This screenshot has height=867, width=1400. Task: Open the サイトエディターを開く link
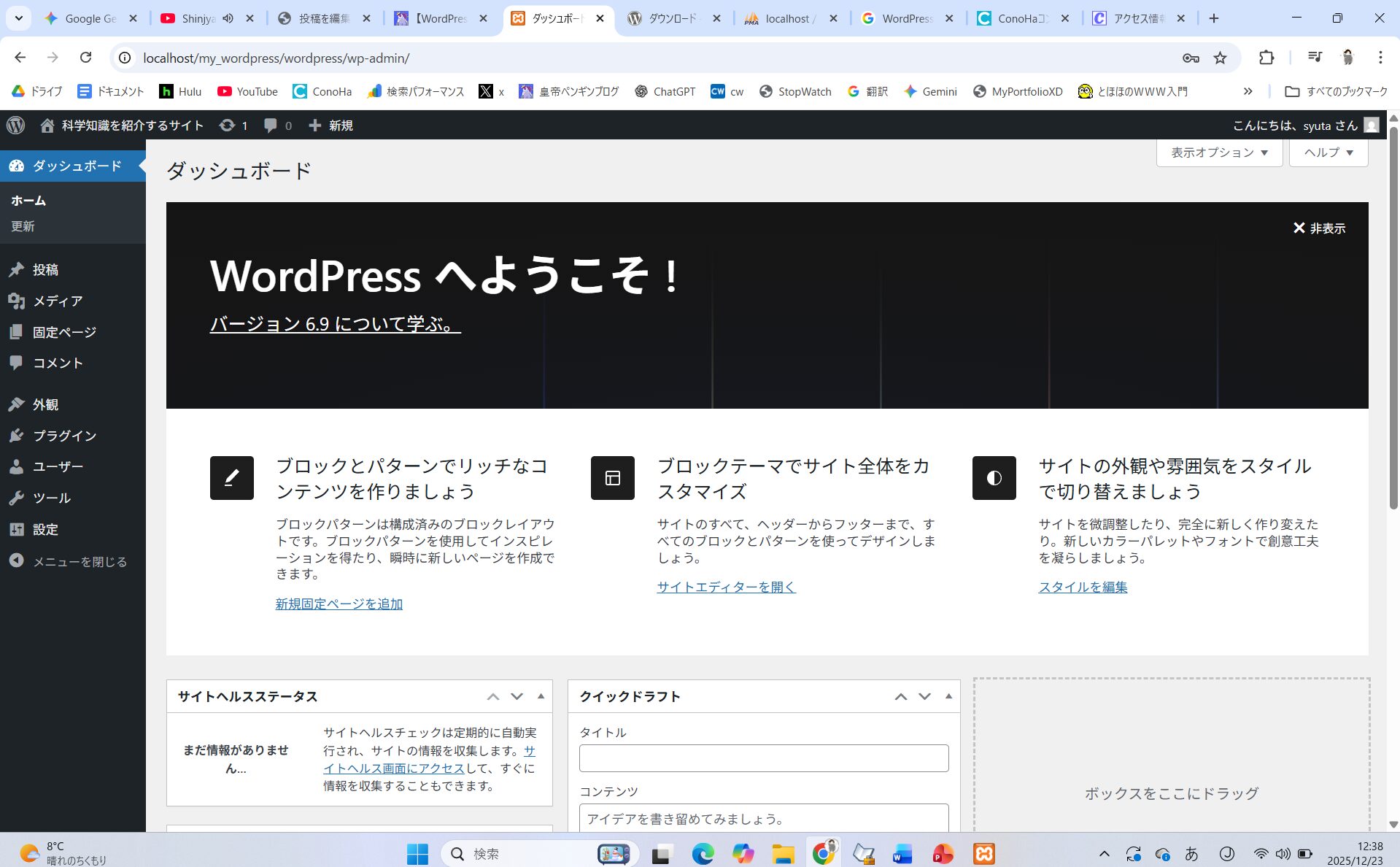726,587
